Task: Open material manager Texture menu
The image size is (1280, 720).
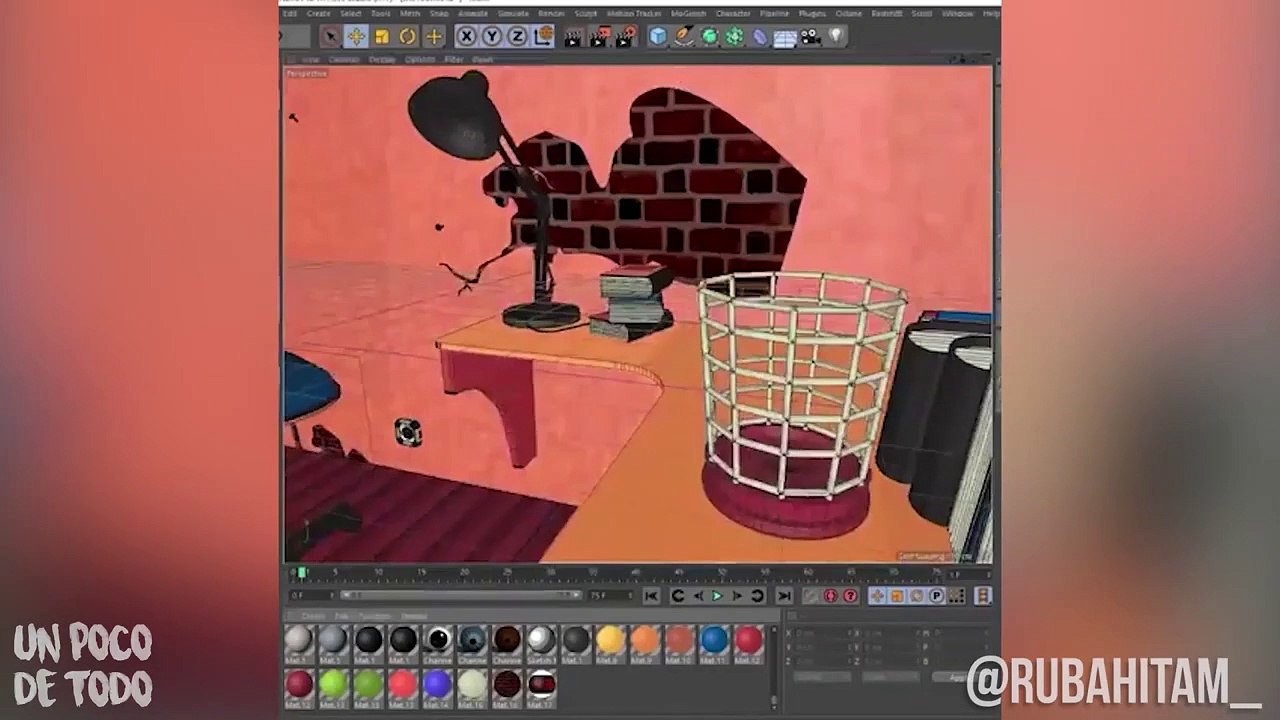Action: [x=414, y=616]
